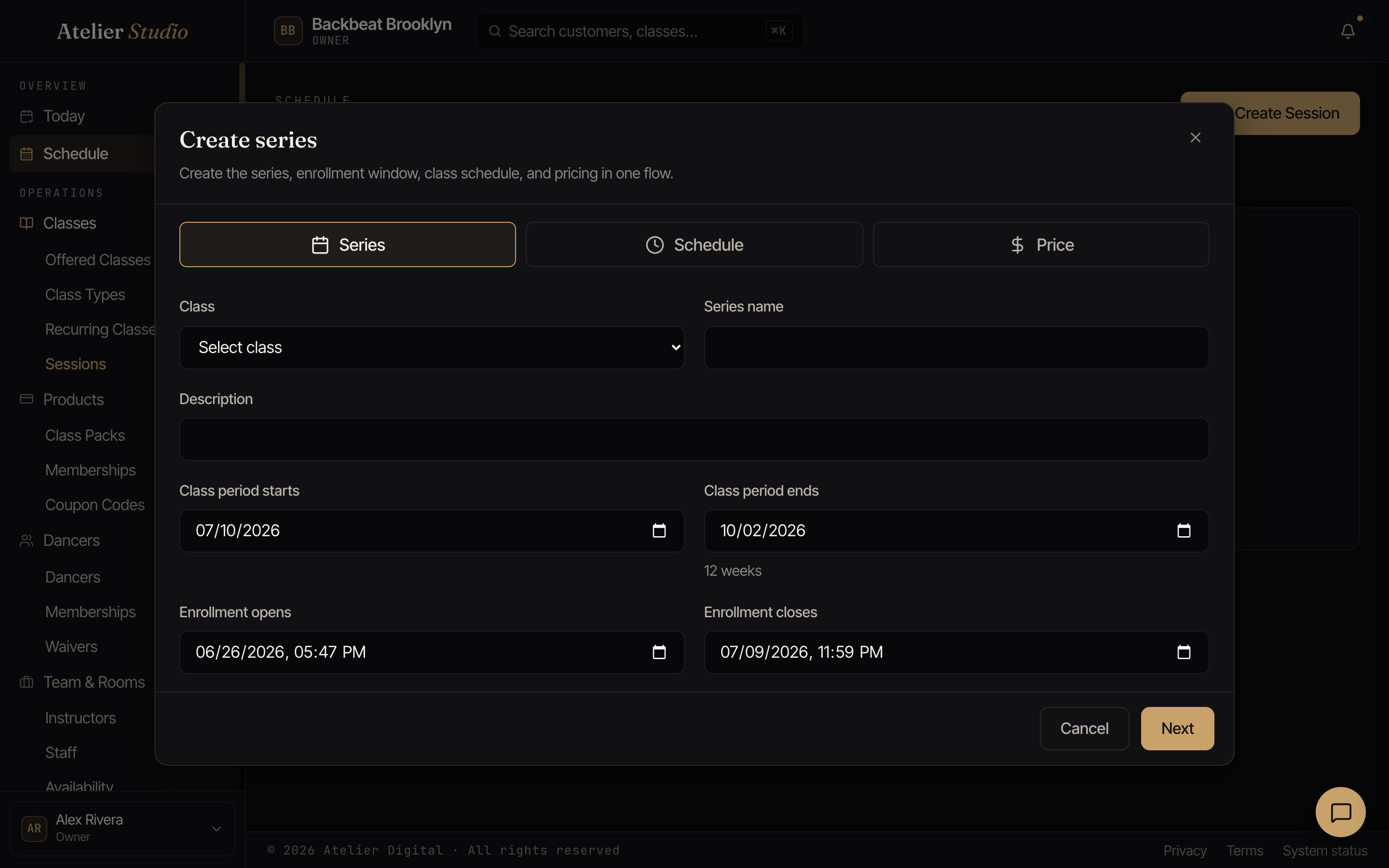Open the chat support bubble
The image size is (1389, 868).
[1340, 812]
